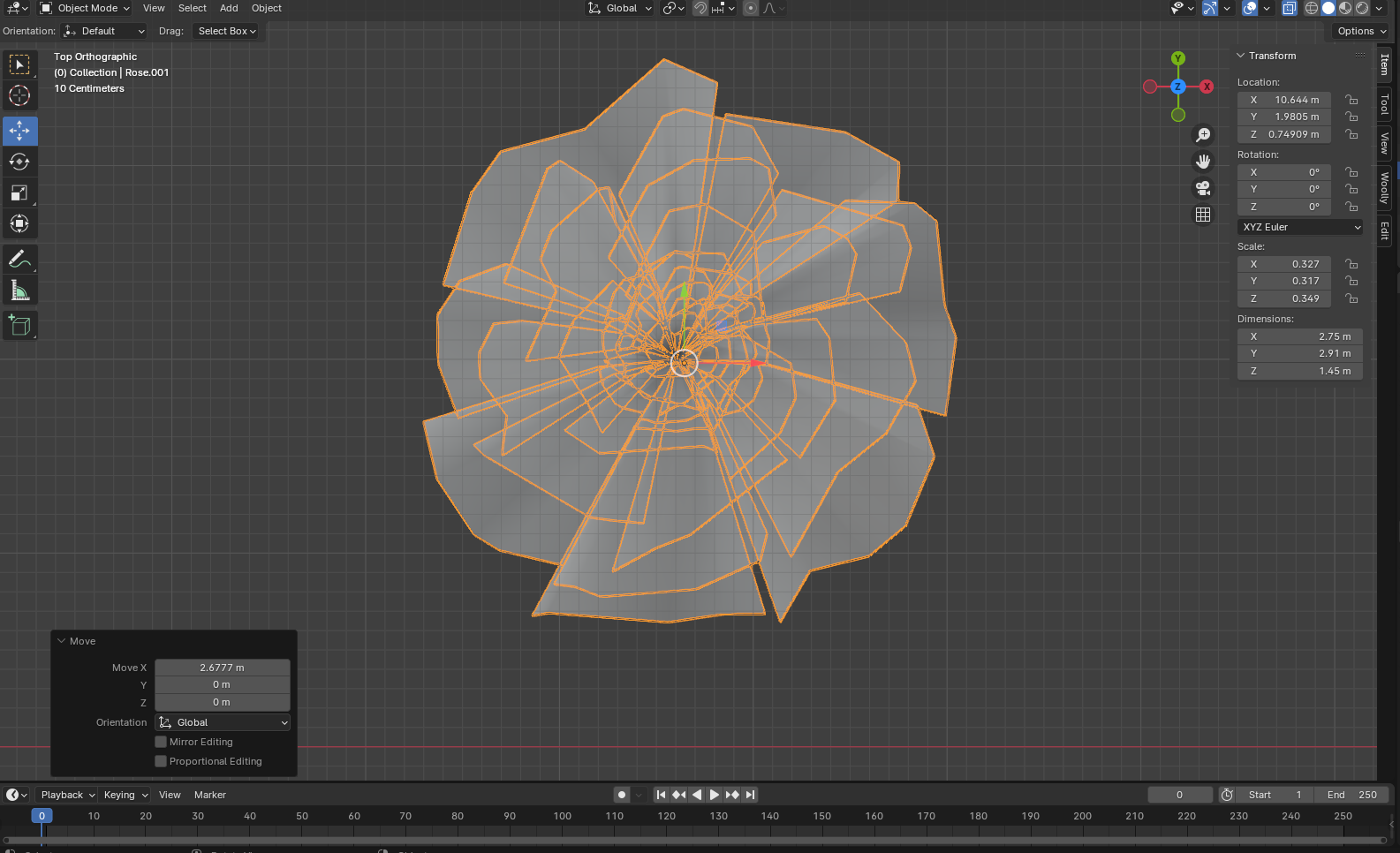Switch to the Tool sidebar tab
This screenshot has width=1400, height=853.
(1385, 104)
